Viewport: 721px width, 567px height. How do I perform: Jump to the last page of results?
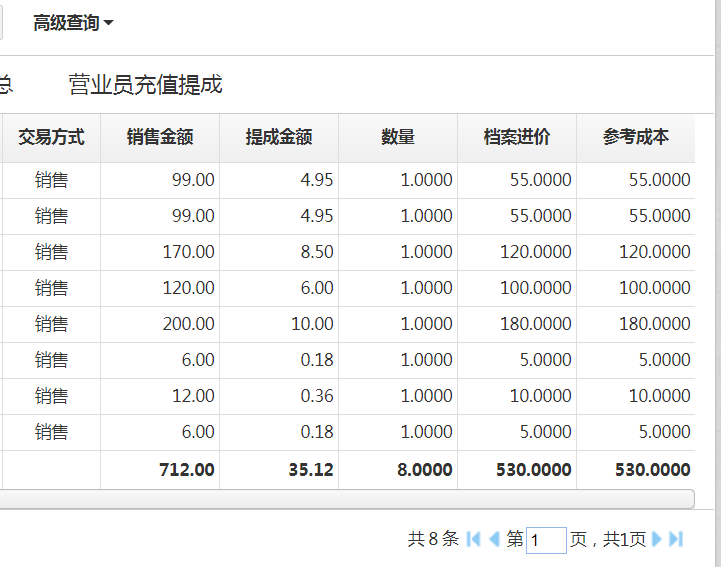676,539
